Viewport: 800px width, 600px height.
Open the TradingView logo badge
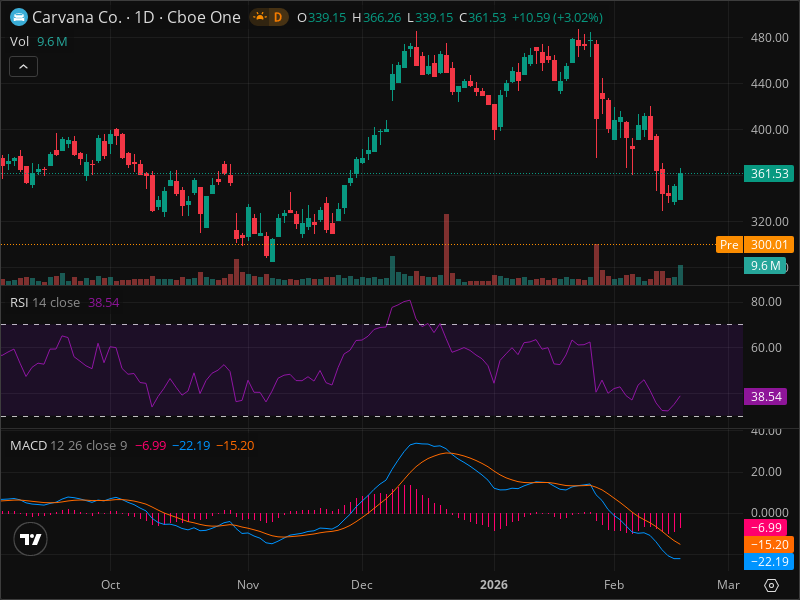pos(30,539)
